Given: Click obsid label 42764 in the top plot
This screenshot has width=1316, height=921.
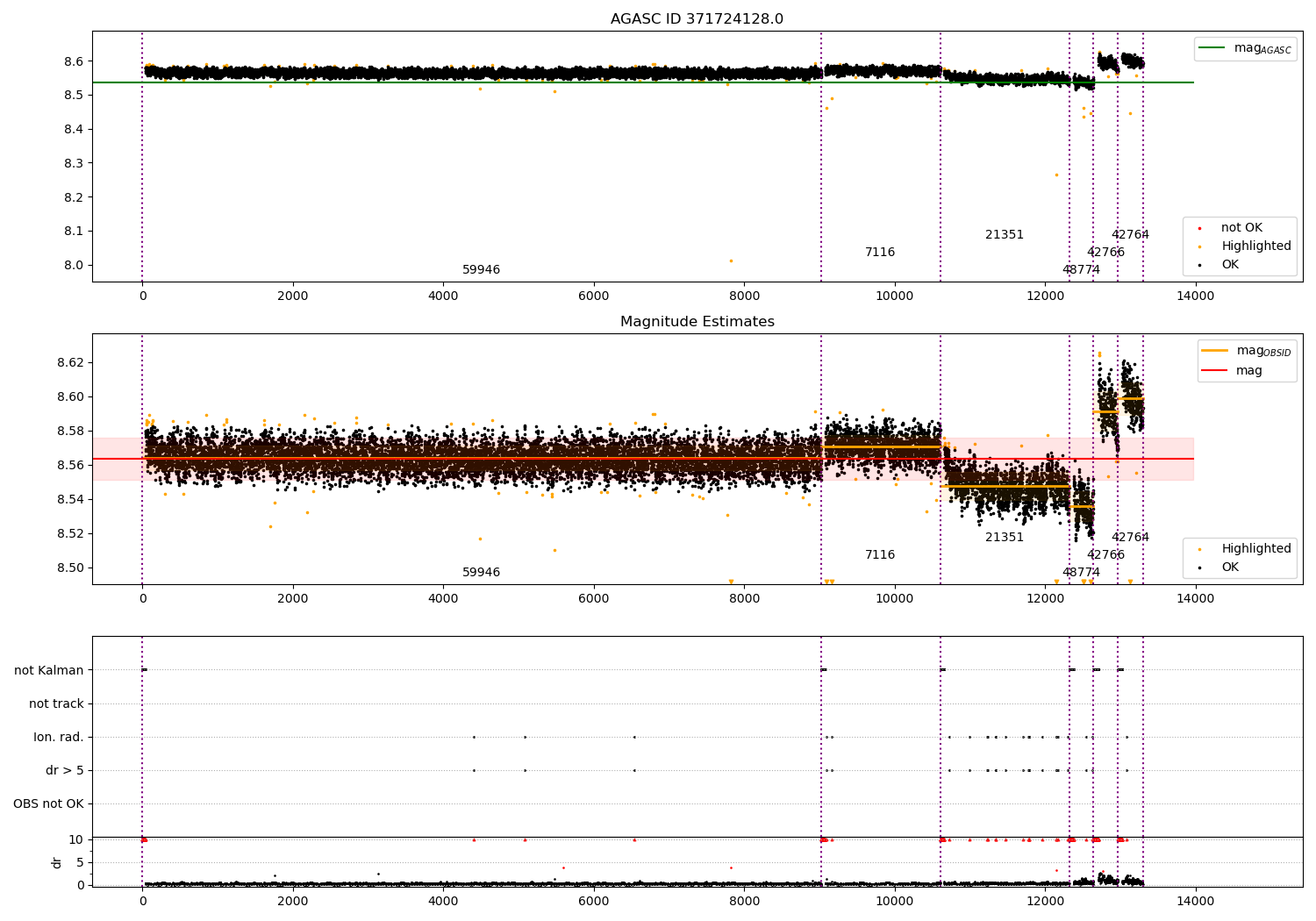Looking at the screenshot, I should [x=1130, y=235].
